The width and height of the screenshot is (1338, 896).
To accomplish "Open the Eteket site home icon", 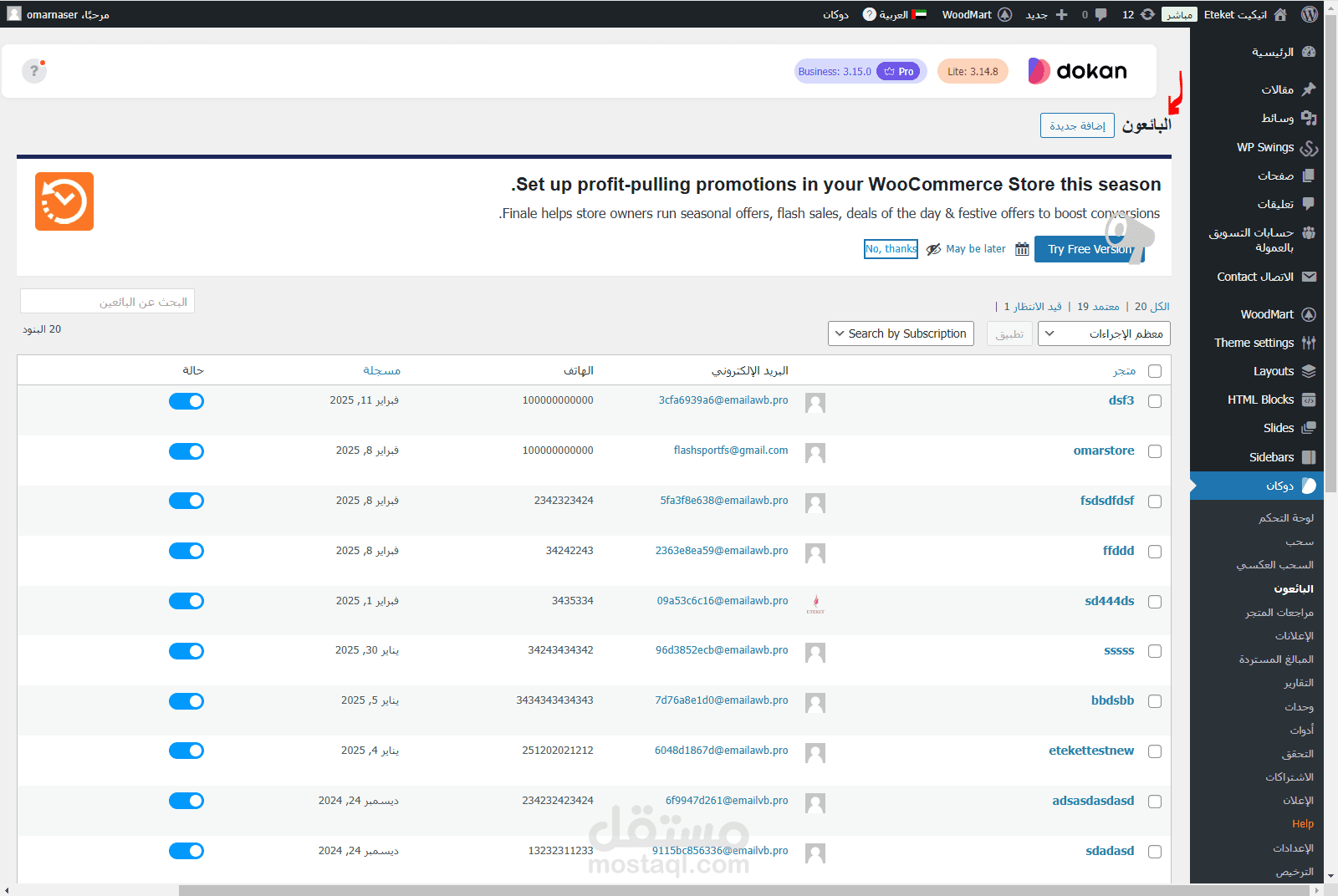I will coord(1279,14).
